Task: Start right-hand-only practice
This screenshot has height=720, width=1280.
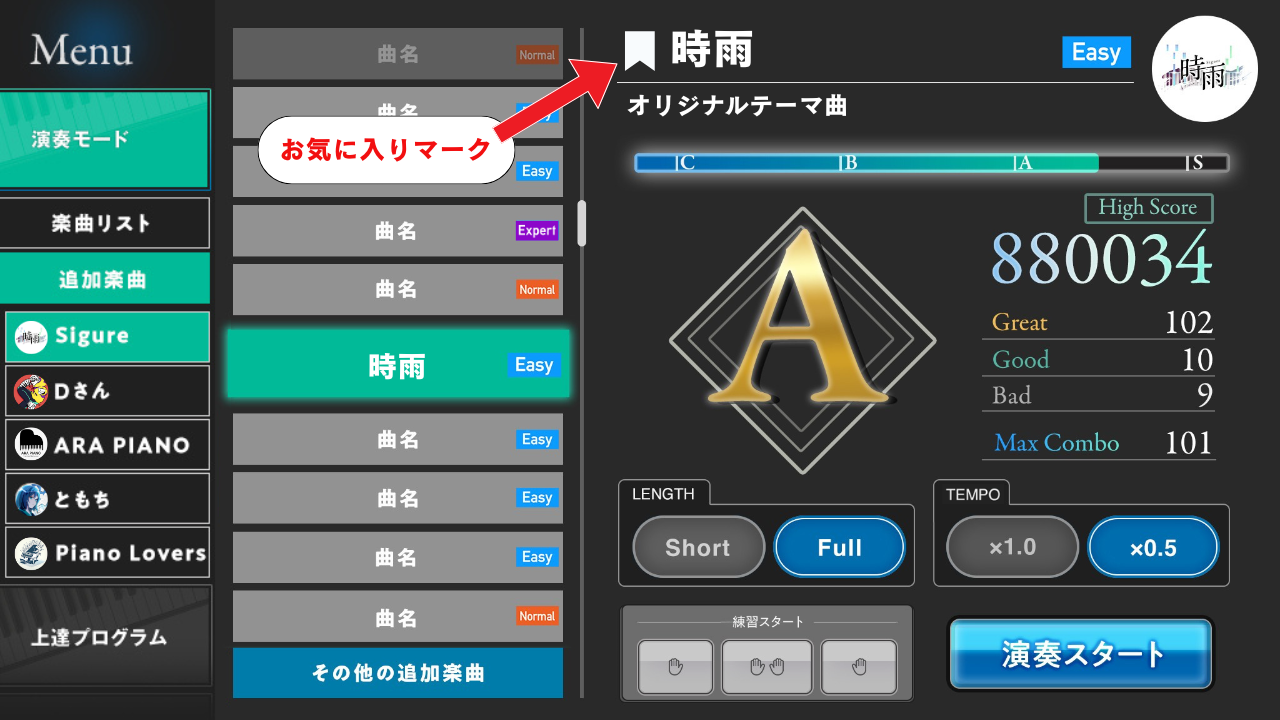Action: click(x=859, y=667)
